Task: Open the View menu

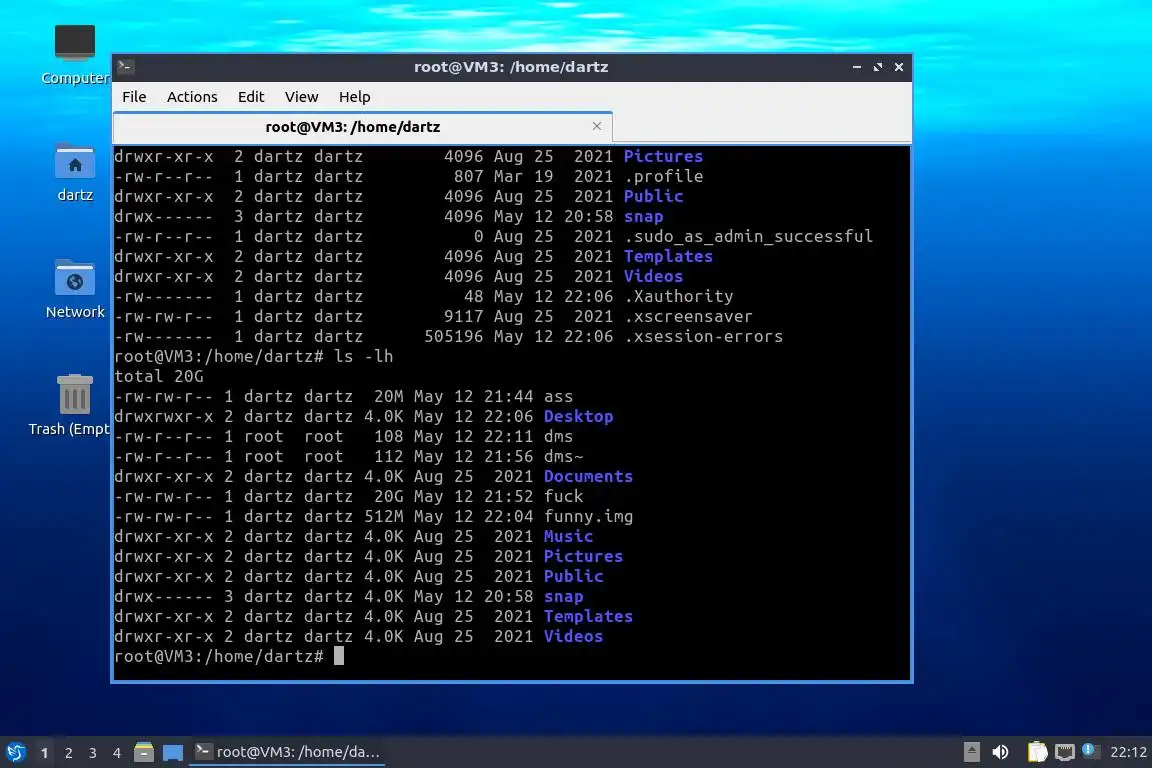Action: tap(301, 97)
